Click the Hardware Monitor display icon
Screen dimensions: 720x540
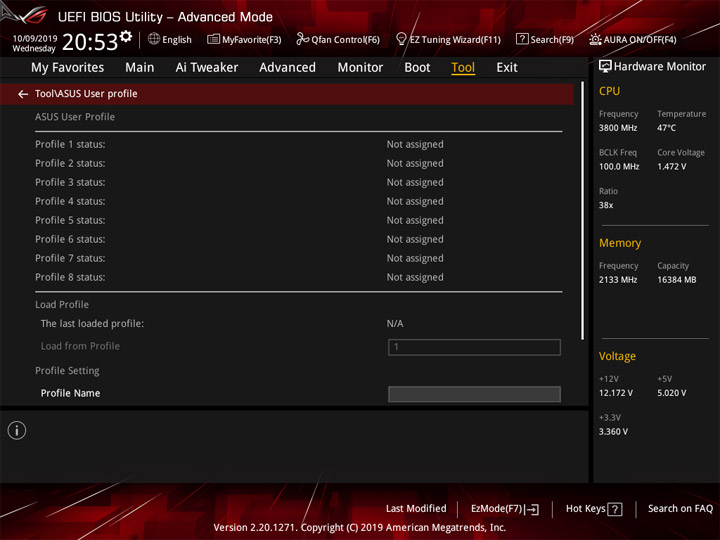pyautogui.click(x=605, y=67)
